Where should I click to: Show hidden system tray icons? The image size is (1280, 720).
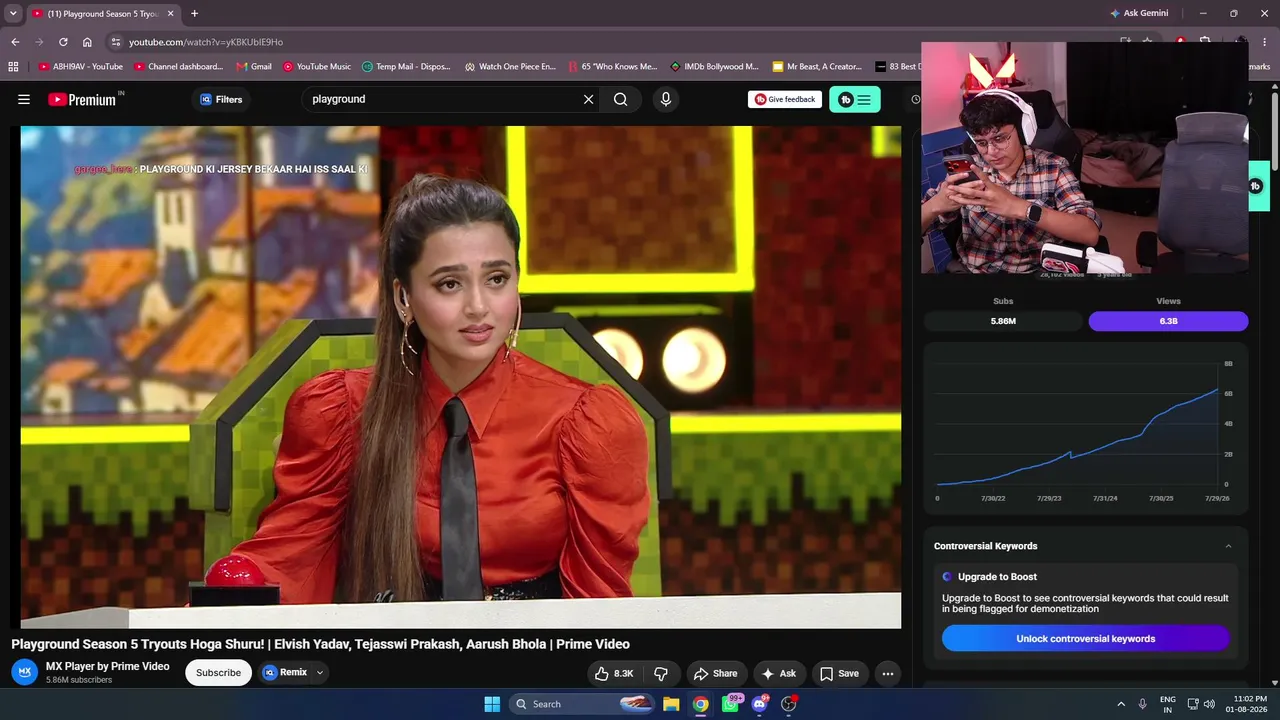click(x=1121, y=704)
